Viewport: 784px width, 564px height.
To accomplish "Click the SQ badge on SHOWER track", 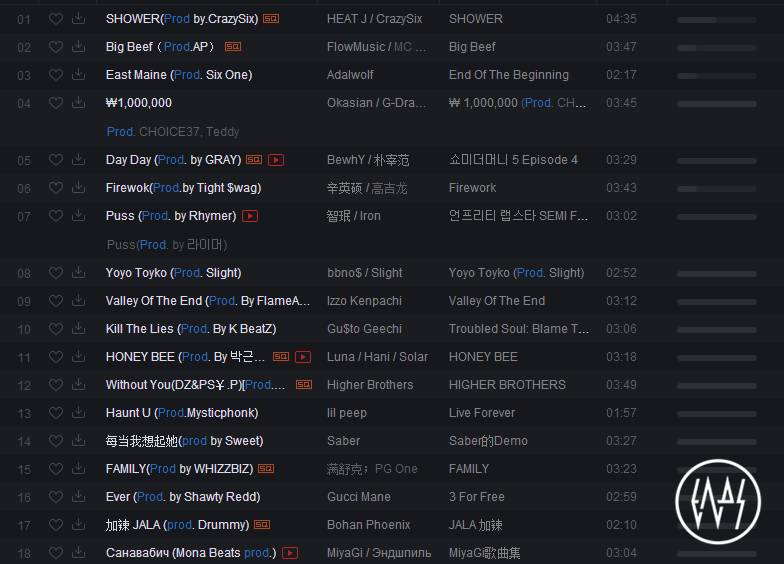I will pos(271,18).
